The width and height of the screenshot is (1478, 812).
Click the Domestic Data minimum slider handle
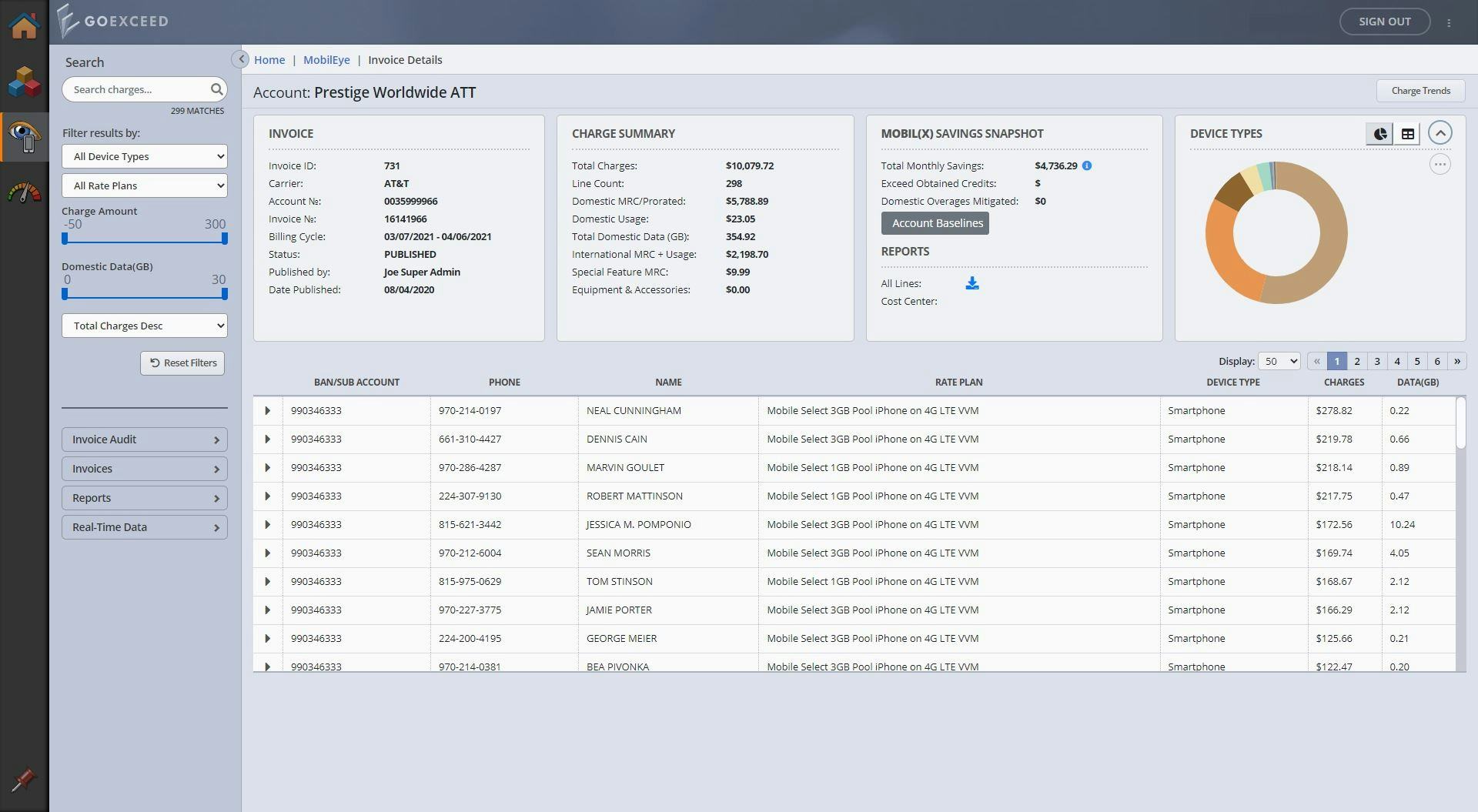65,294
